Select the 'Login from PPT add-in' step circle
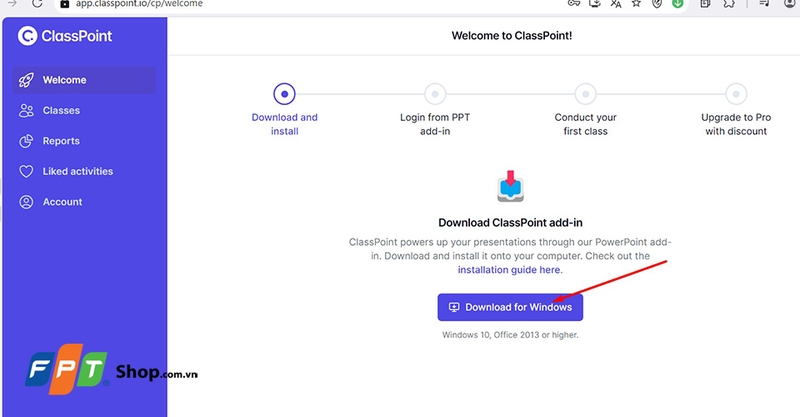Viewport: 800px width, 417px height. coord(435,94)
